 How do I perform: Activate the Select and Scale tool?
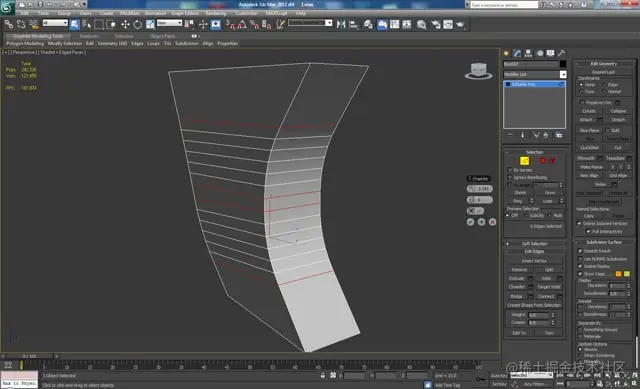coord(151,24)
